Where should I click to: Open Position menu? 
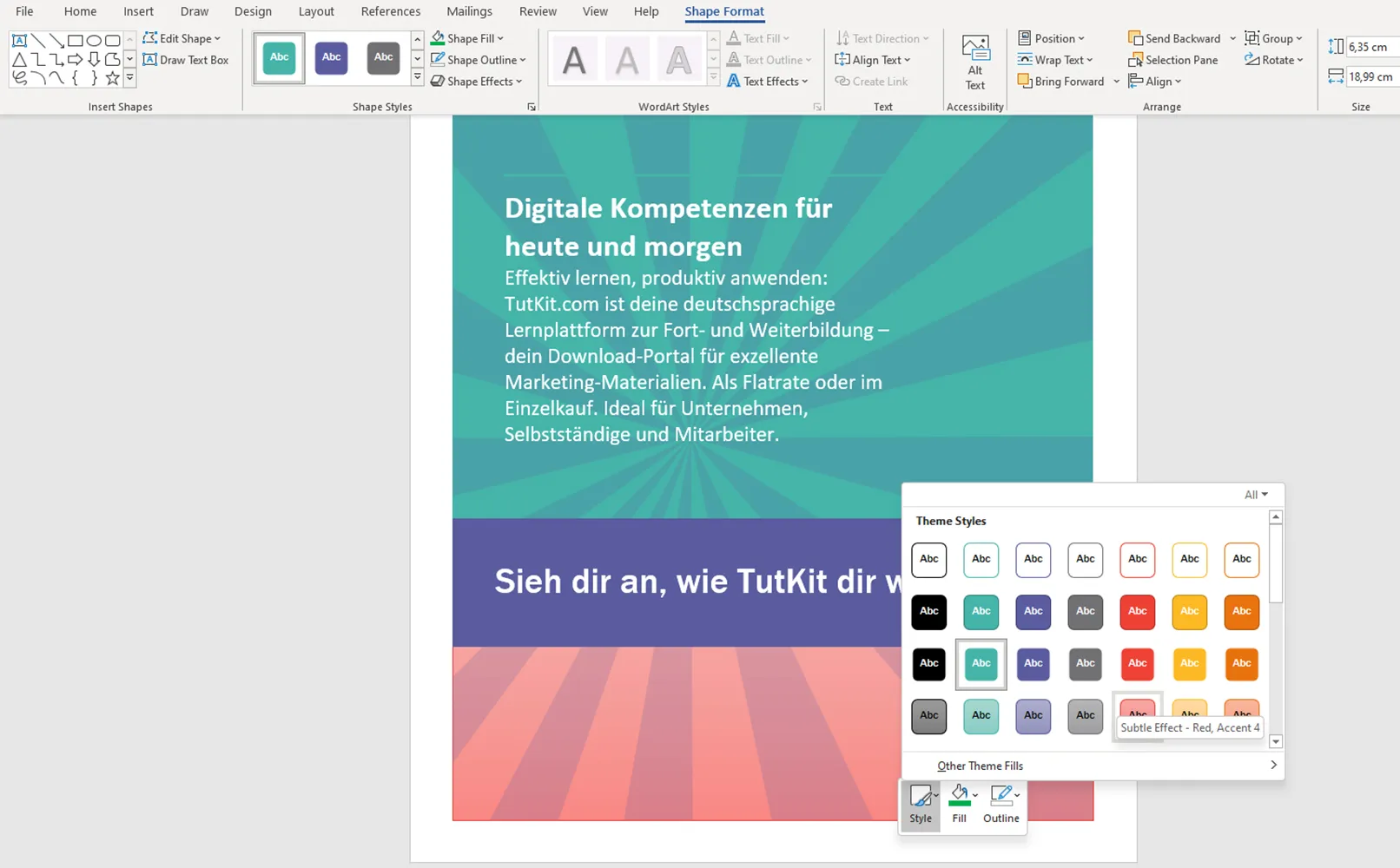click(1052, 38)
